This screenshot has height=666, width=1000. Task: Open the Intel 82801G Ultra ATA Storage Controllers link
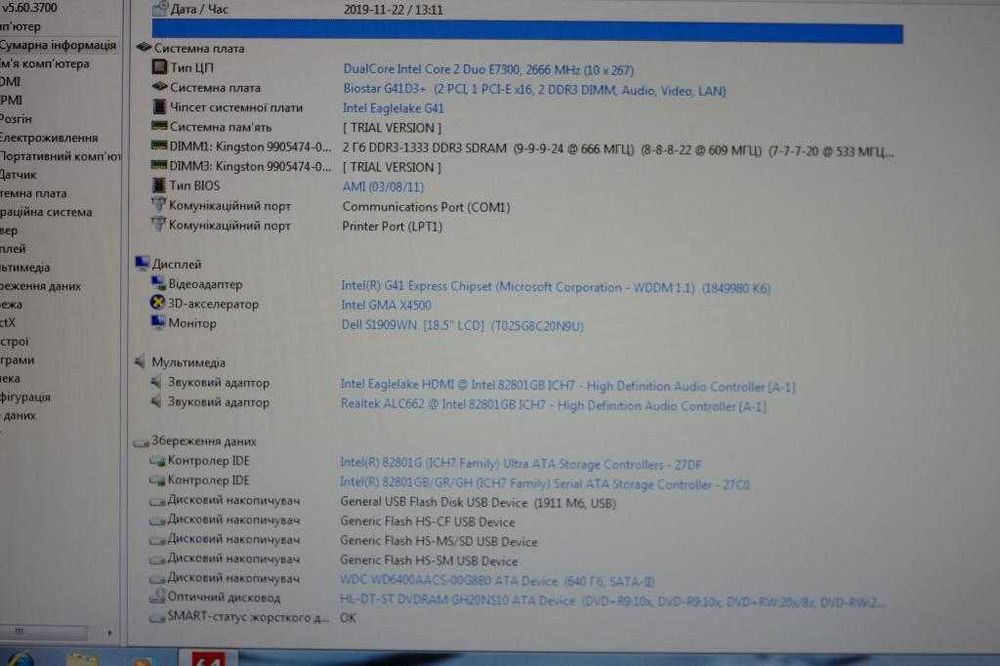pyautogui.click(x=520, y=464)
